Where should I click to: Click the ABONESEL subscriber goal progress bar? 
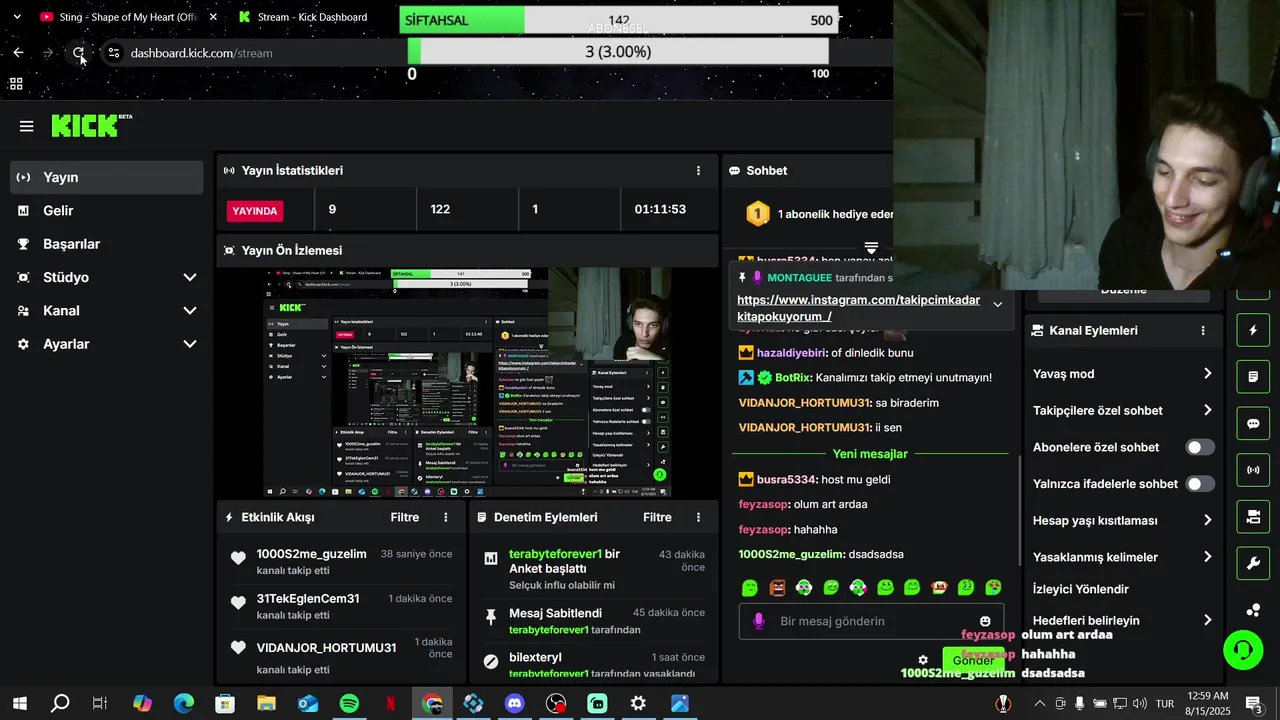tap(618, 52)
